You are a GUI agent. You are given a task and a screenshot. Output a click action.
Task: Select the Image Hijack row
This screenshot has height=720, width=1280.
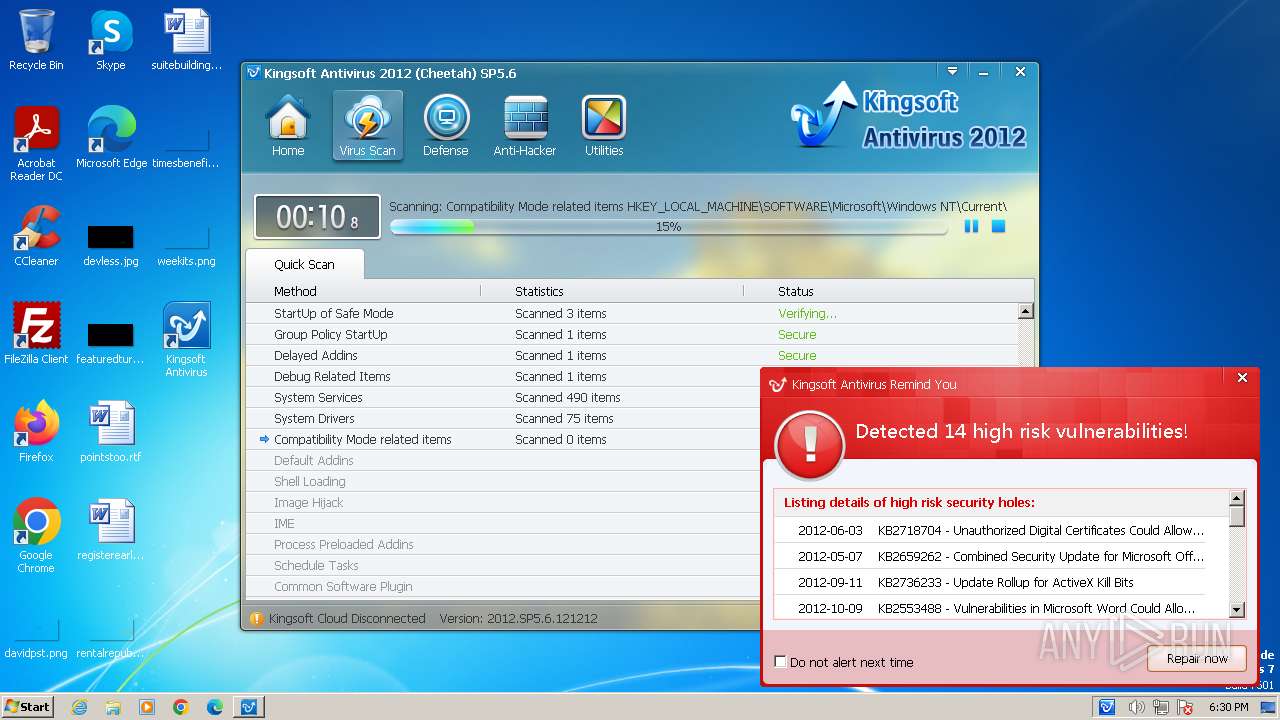[503, 502]
